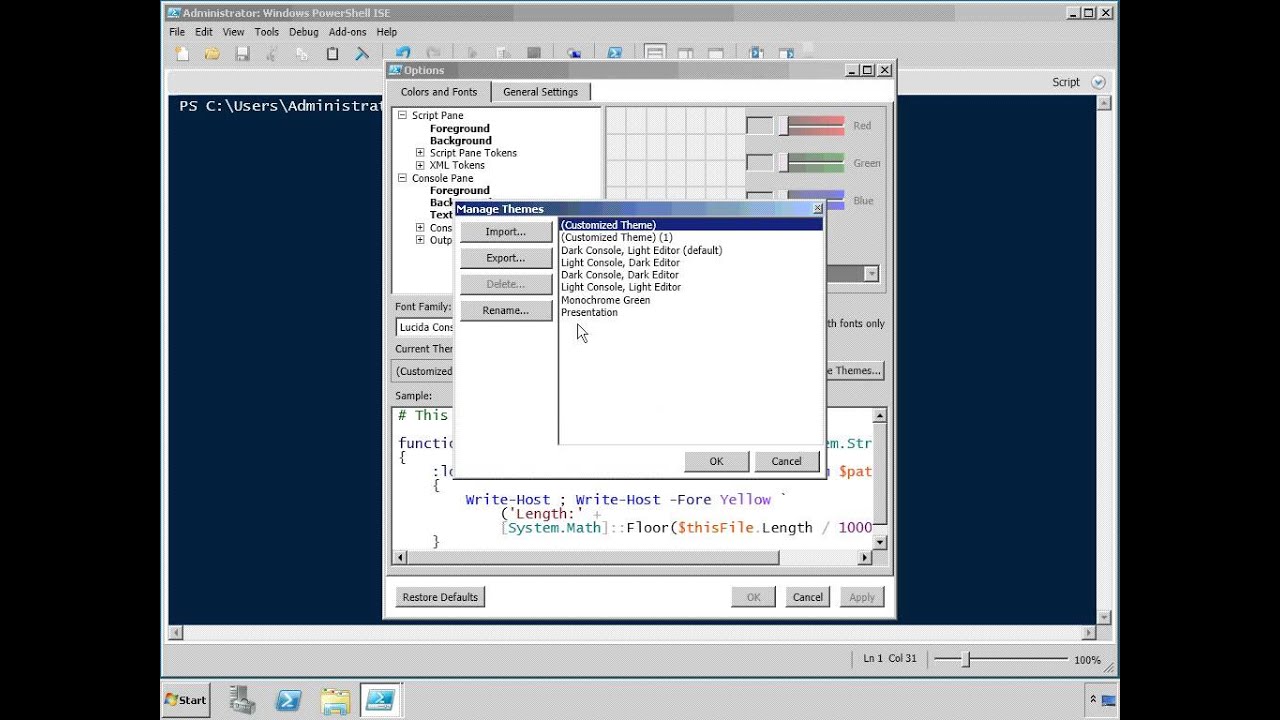The image size is (1280, 720).
Task: Select the Show Script Pane Top layout icon
Action: coord(655,53)
